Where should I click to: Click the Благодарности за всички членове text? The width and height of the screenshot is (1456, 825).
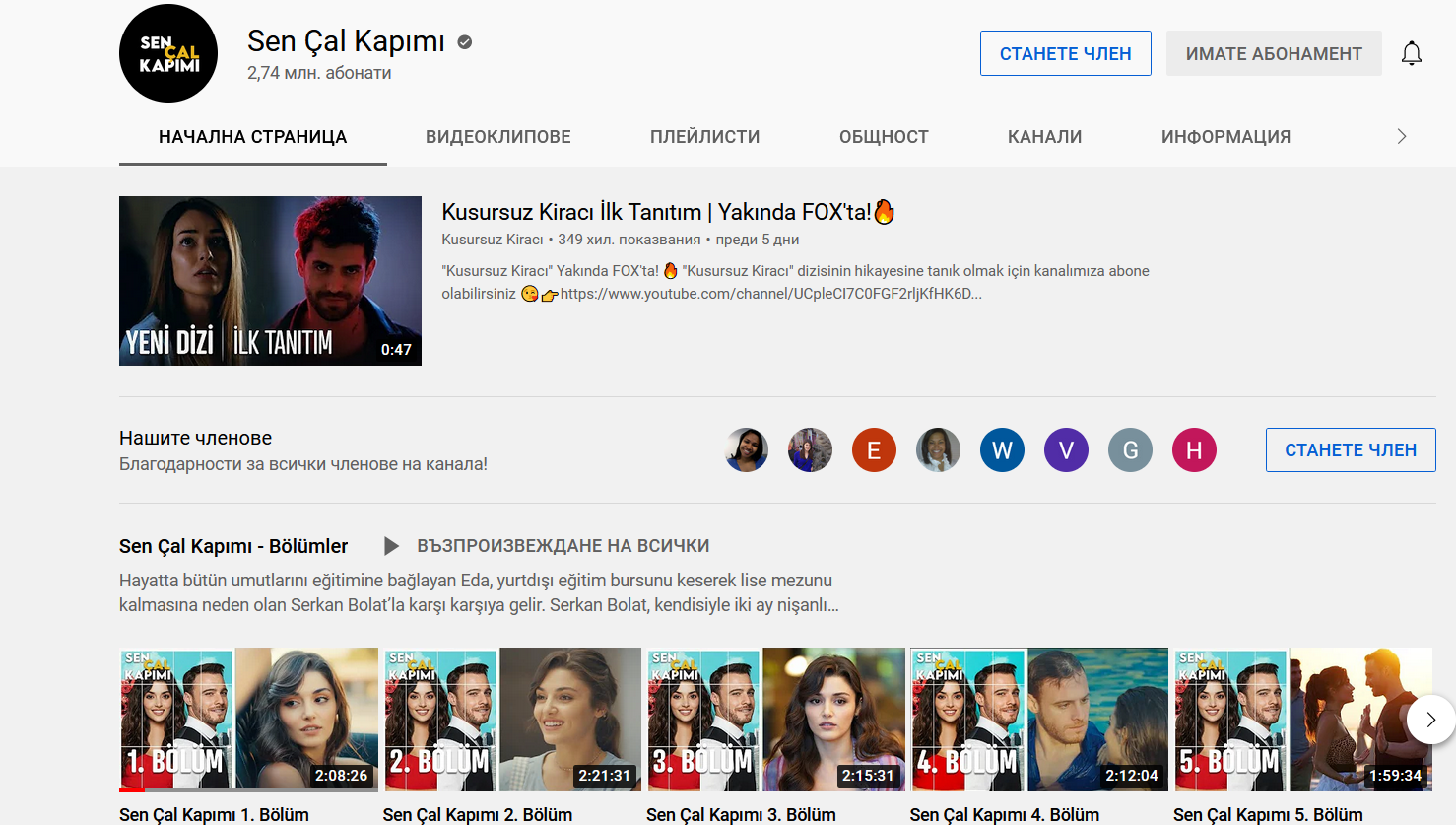click(x=303, y=464)
